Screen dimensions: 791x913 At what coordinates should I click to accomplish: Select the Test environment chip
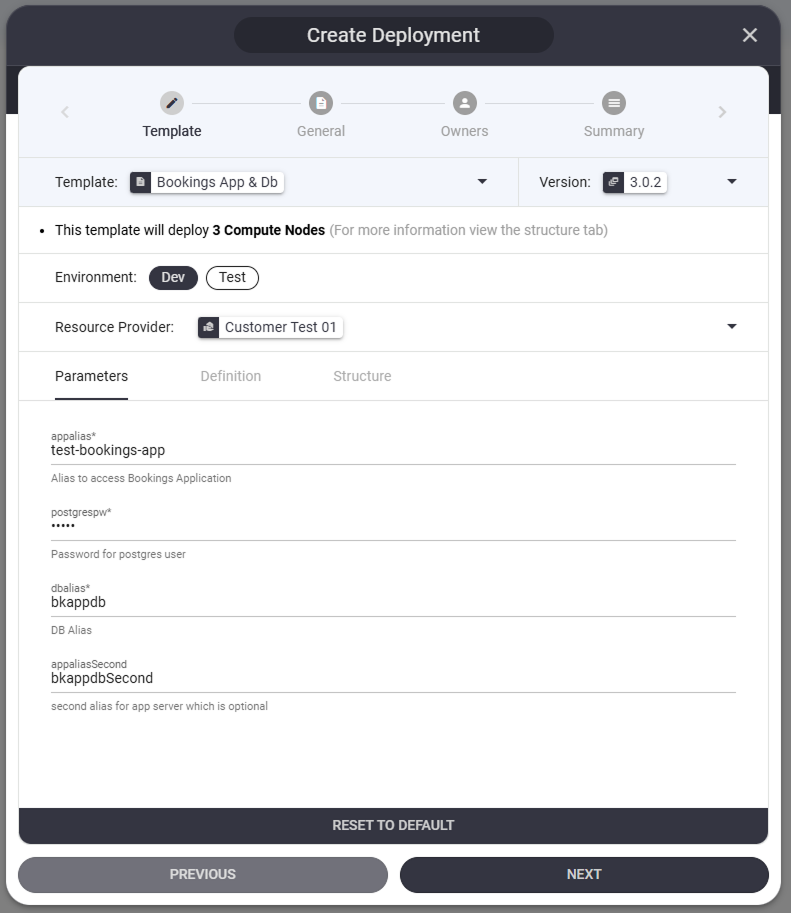point(232,277)
